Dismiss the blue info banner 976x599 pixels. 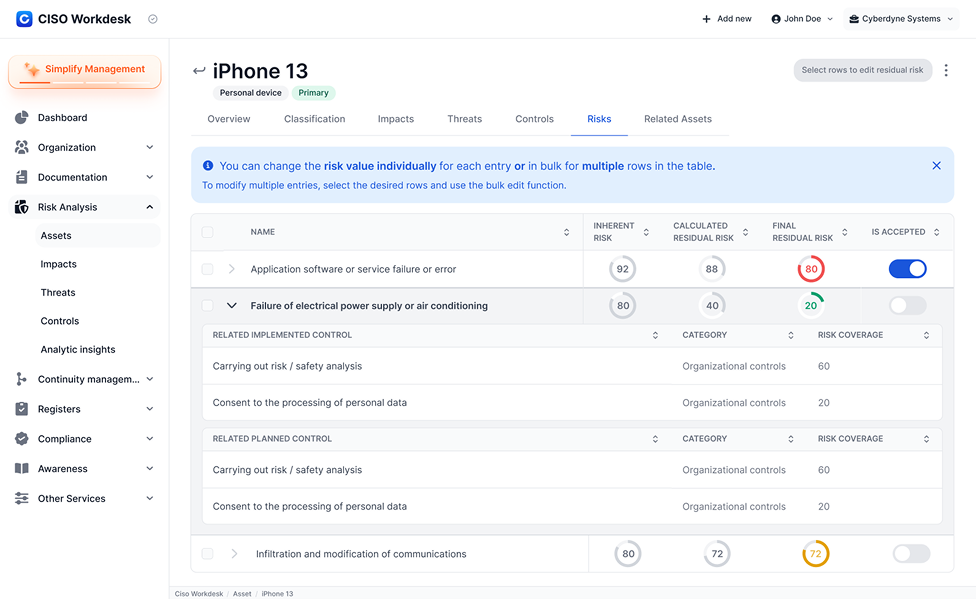pyautogui.click(x=936, y=166)
